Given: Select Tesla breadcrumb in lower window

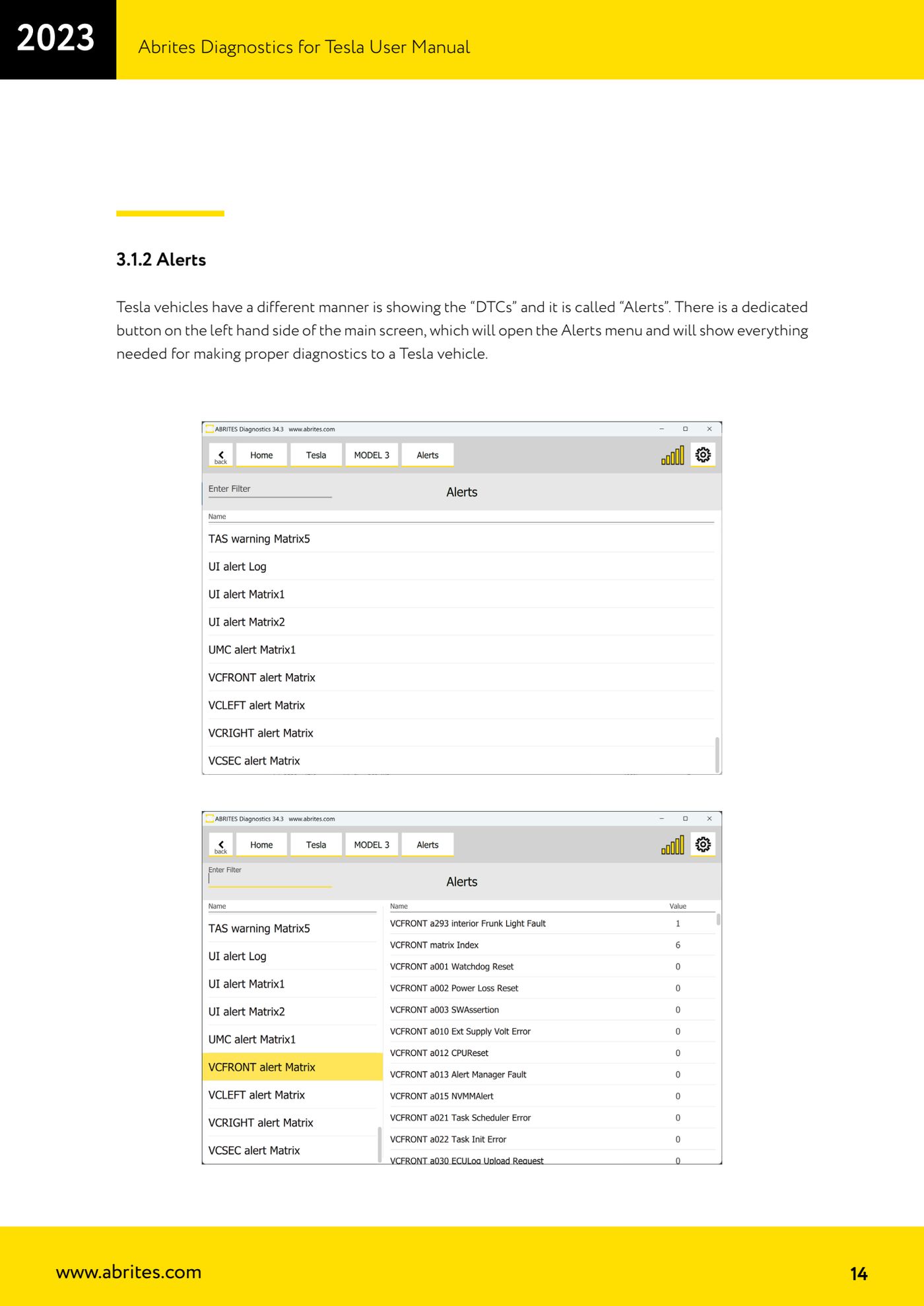Looking at the screenshot, I should click(316, 845).
